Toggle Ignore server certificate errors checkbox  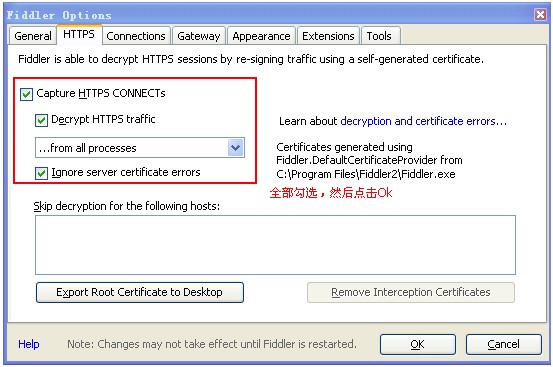click(41, 173)
